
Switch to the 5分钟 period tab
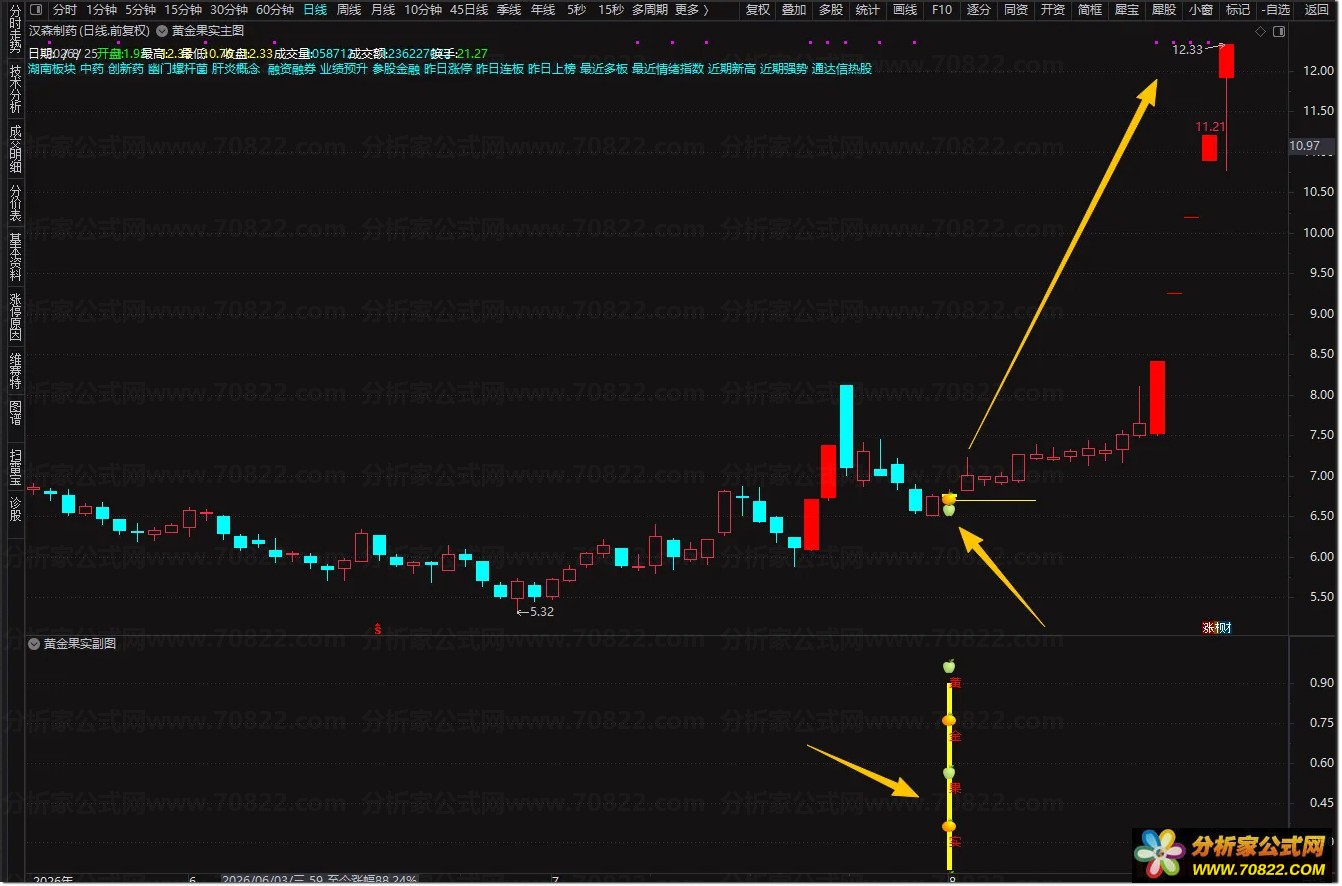(140, 10)
